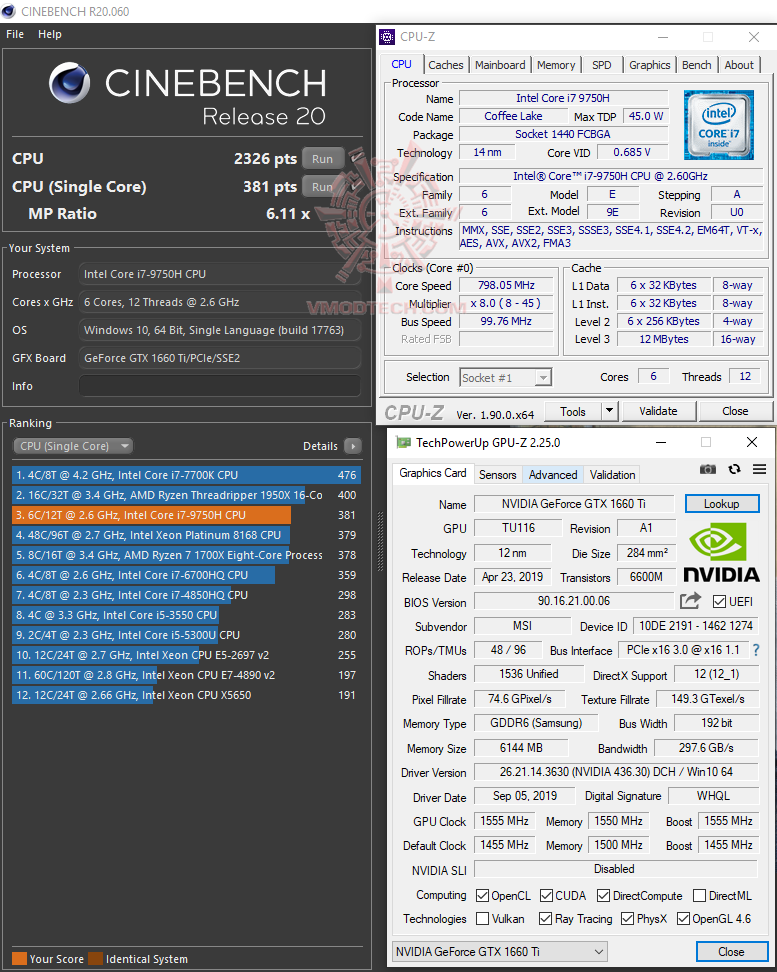Screen dimensions: 777x972
Task: Select CPU tab in CPU-Z
Action: (401, 64)
